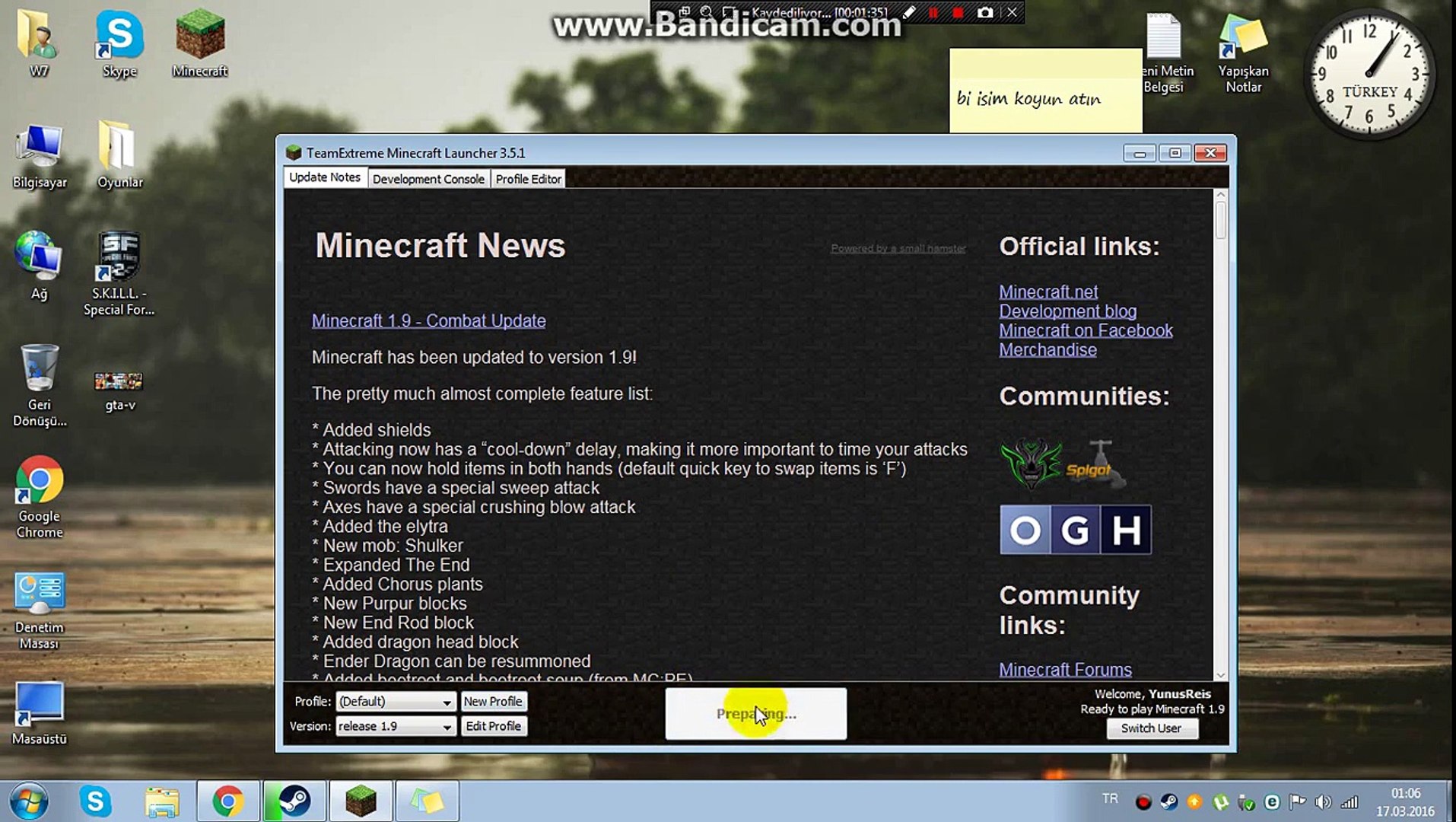Screen dimensions: 1456x822
Task: Open the Merchandise link
Action: pos(1047,350)
